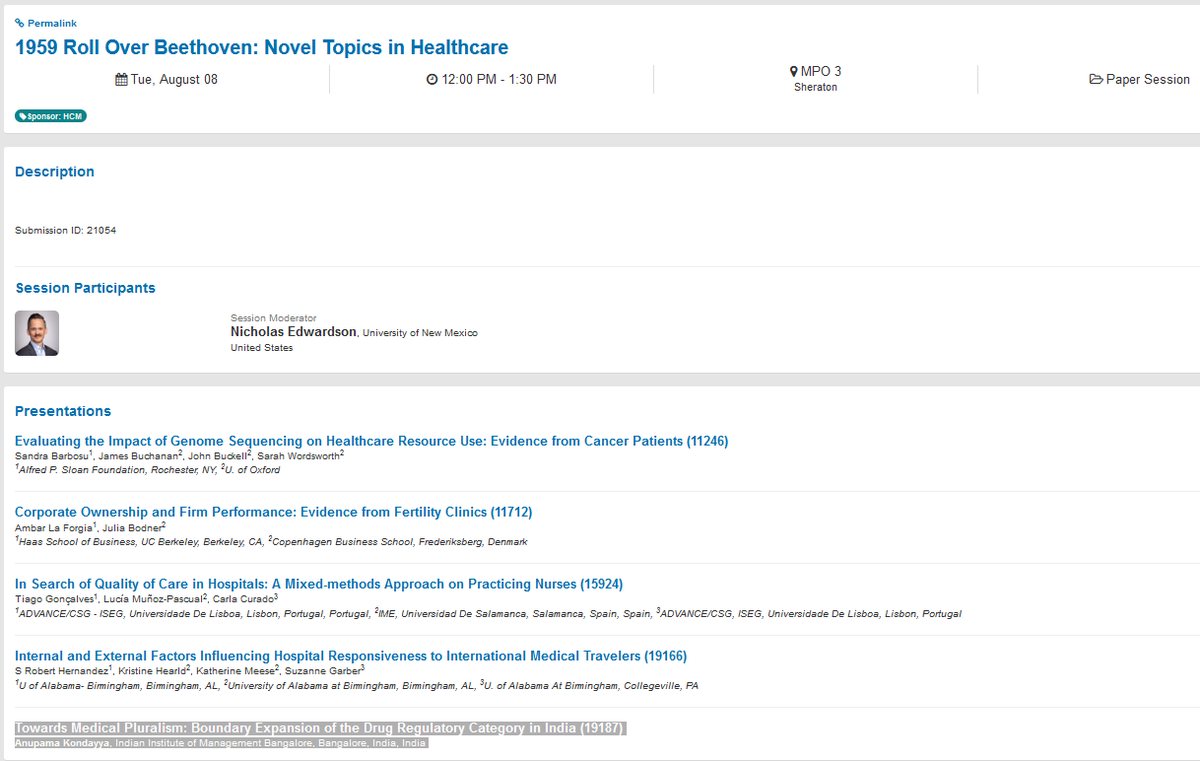Click the Submission ID: 21054 text

pos(64,229)
